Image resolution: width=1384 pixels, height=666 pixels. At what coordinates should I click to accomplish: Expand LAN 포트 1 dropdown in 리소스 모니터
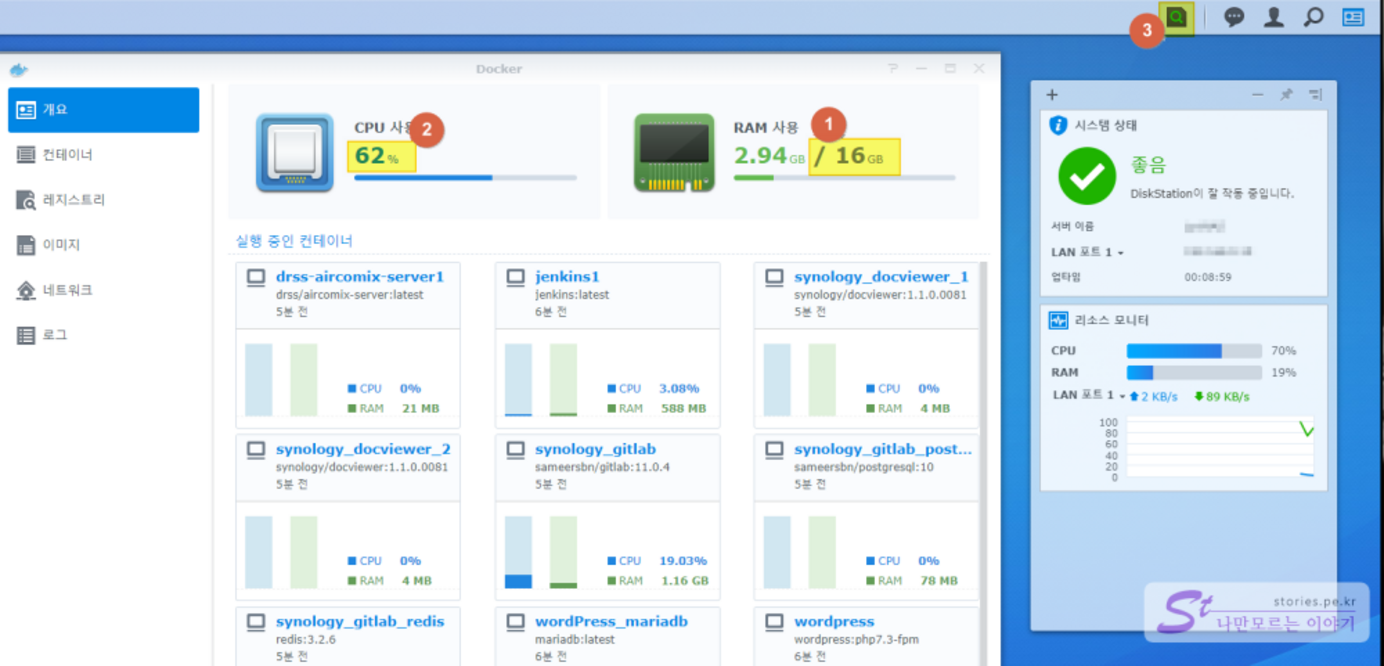click(x=1122, y=397)
